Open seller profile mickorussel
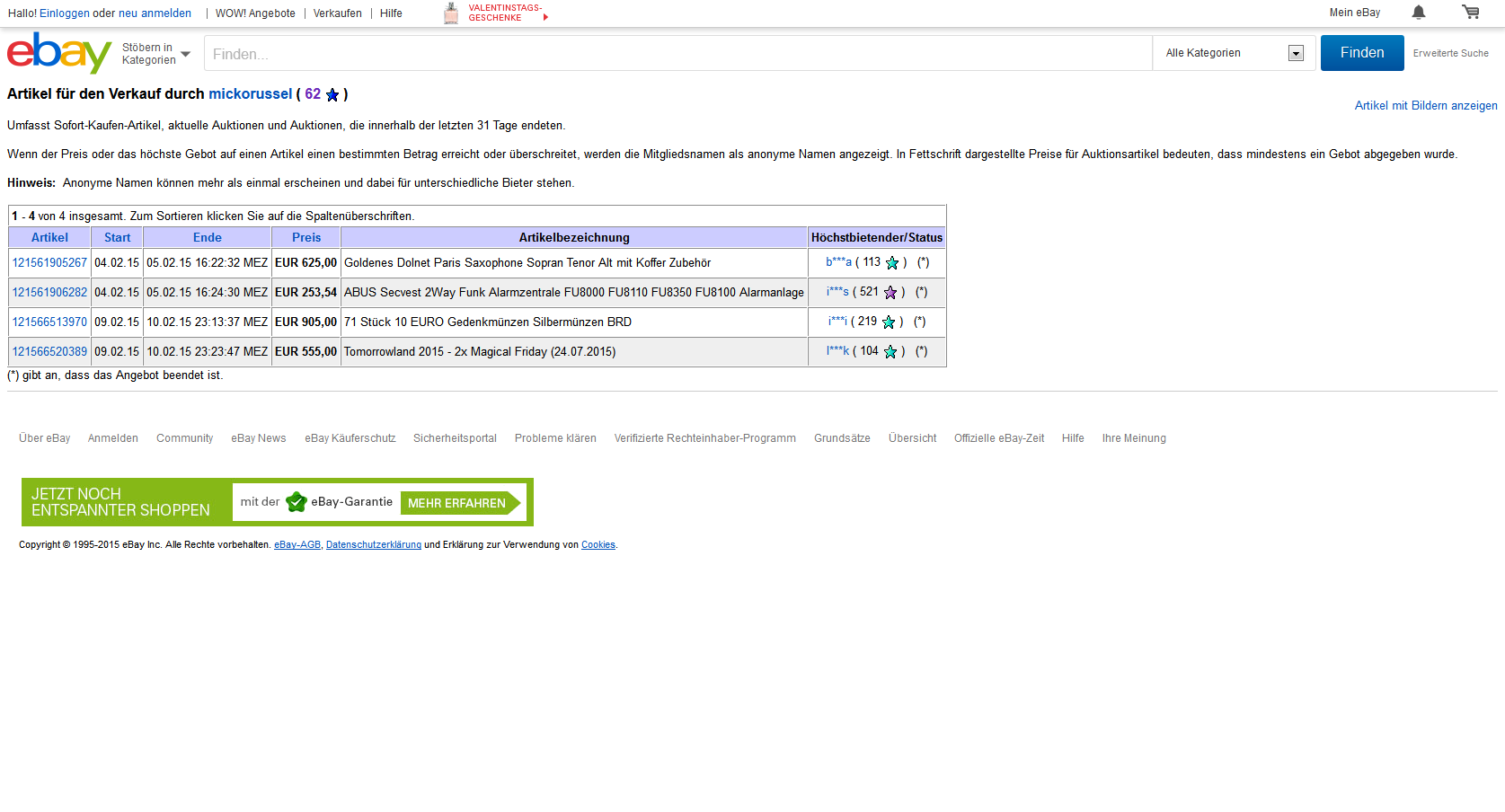 pos(251,94)
